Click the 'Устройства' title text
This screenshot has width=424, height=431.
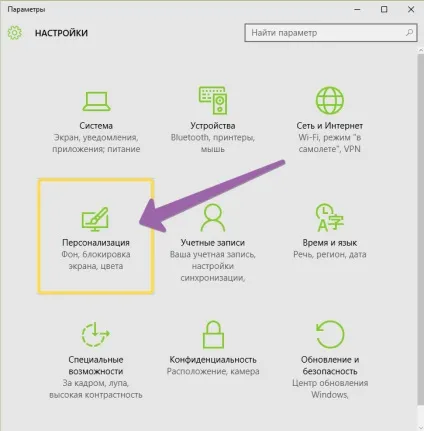pos(213,126)
